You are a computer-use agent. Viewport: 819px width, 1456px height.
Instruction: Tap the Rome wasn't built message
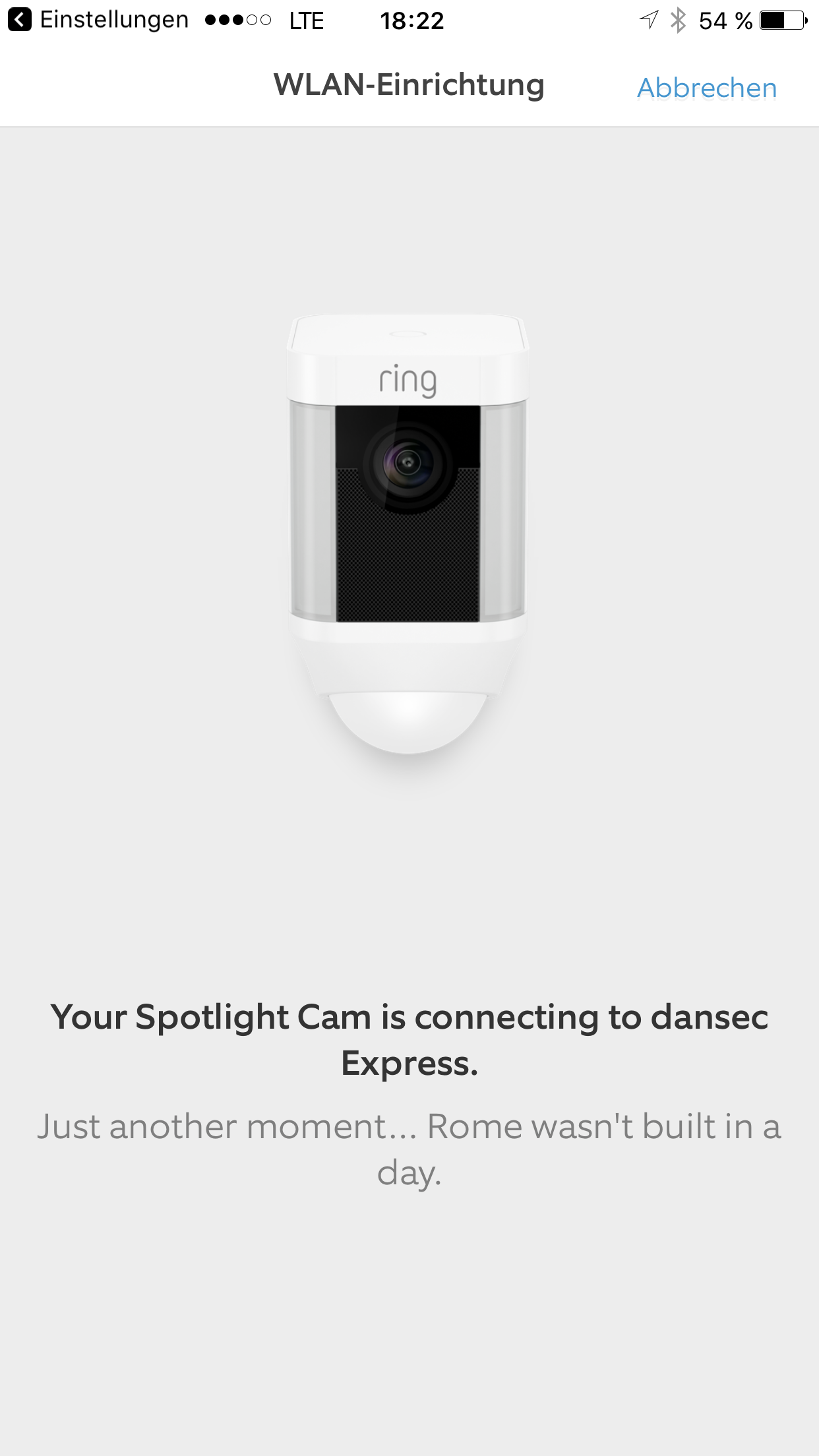(x=409, y=1150)
